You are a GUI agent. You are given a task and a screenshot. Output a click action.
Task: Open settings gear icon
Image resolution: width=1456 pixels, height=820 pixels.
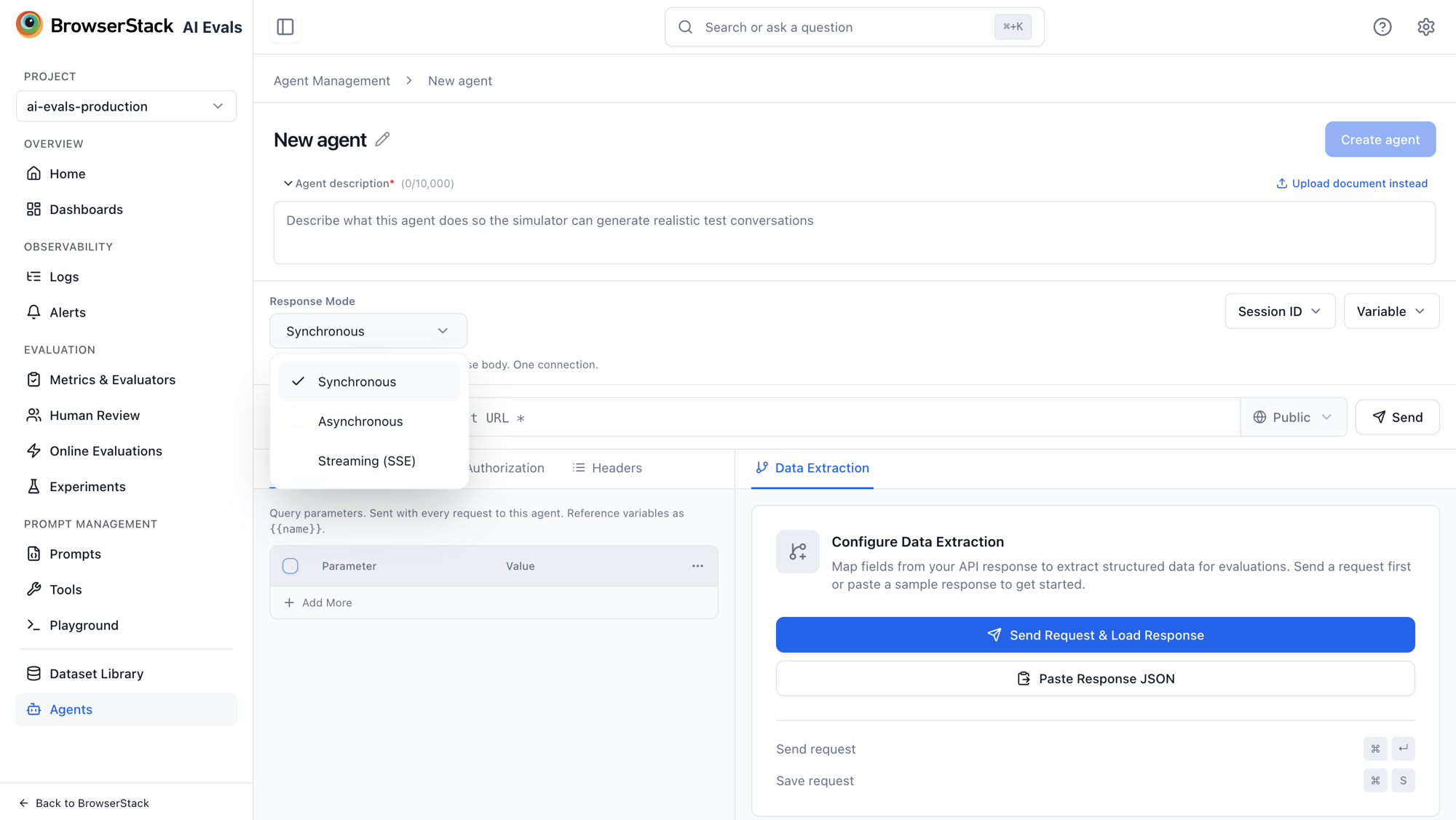click(x=1425, y=27)
